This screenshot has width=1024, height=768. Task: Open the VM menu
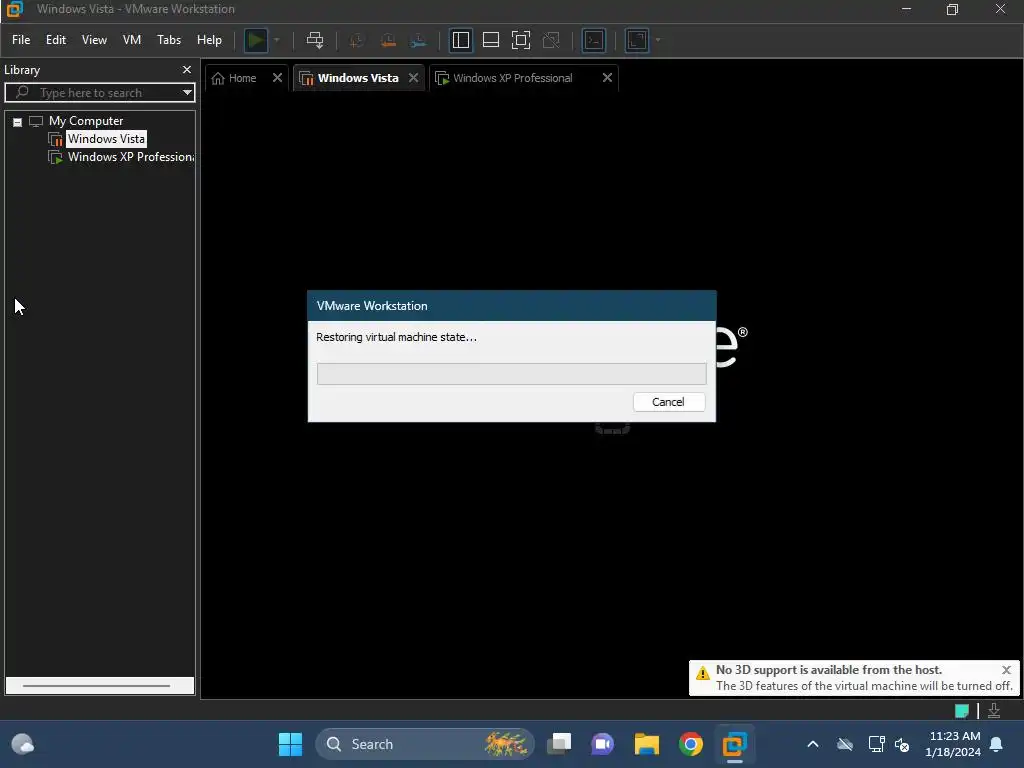[x=132, y=40]
